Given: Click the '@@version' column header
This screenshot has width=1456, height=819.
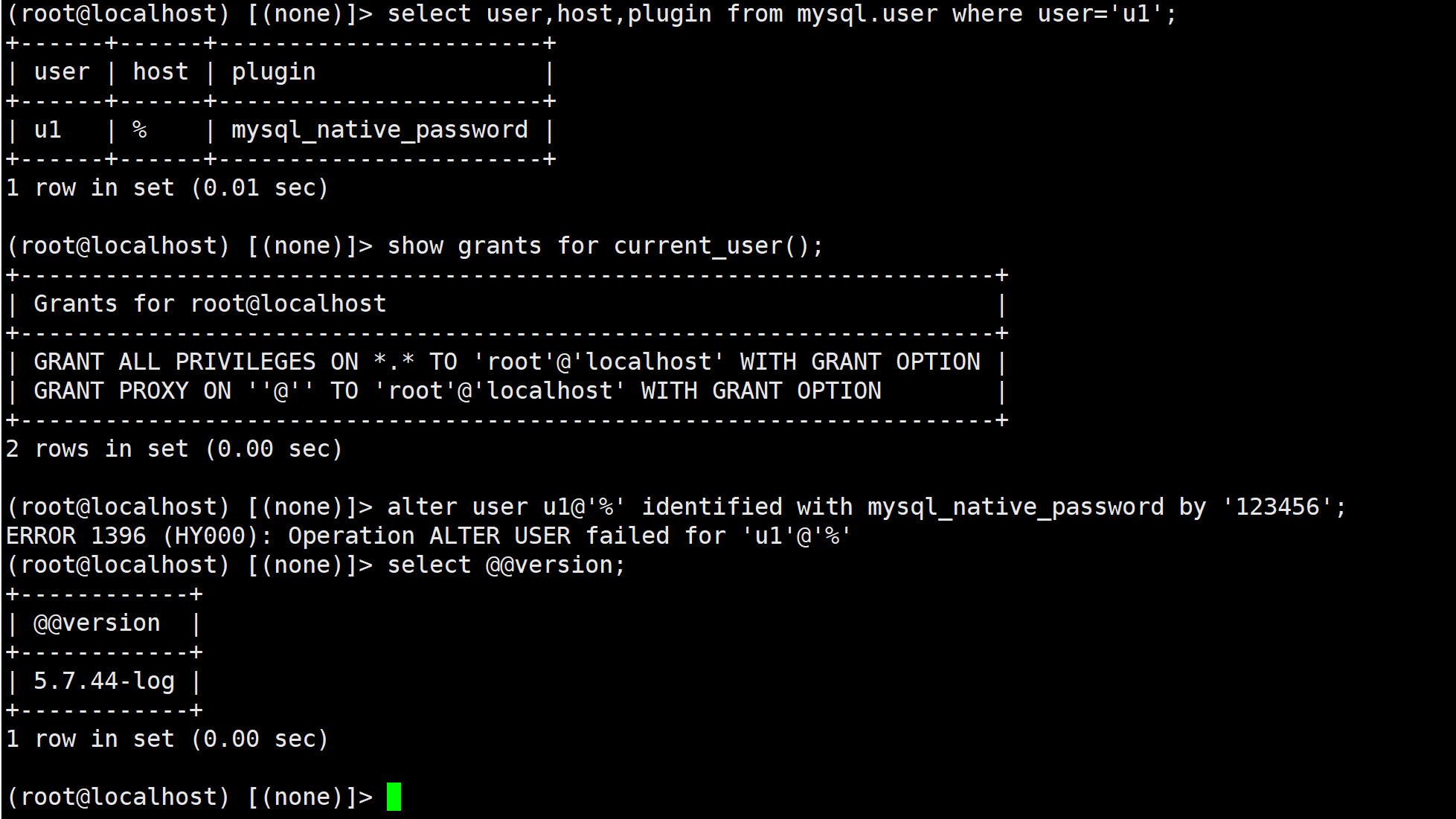Looking at the screenshot, I should point(97,623).
